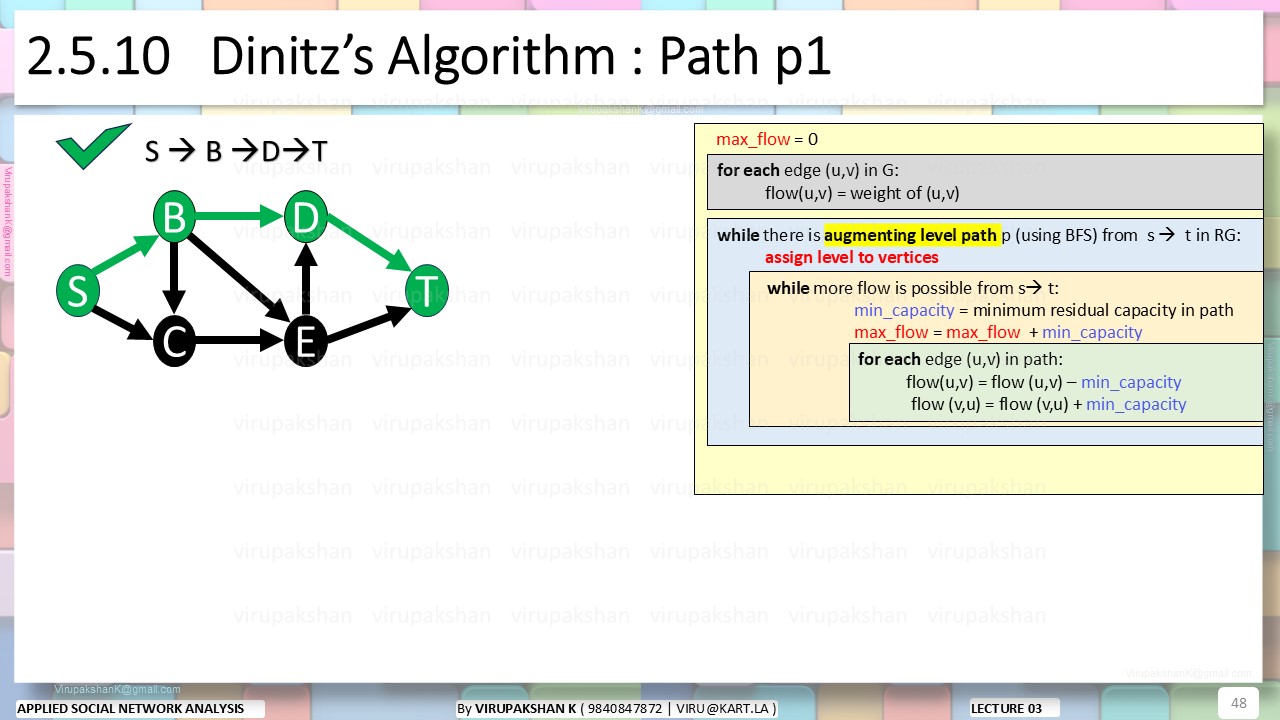Click slide number 48
This screenshot has width=1280, height=720.
click(1238, 703)
